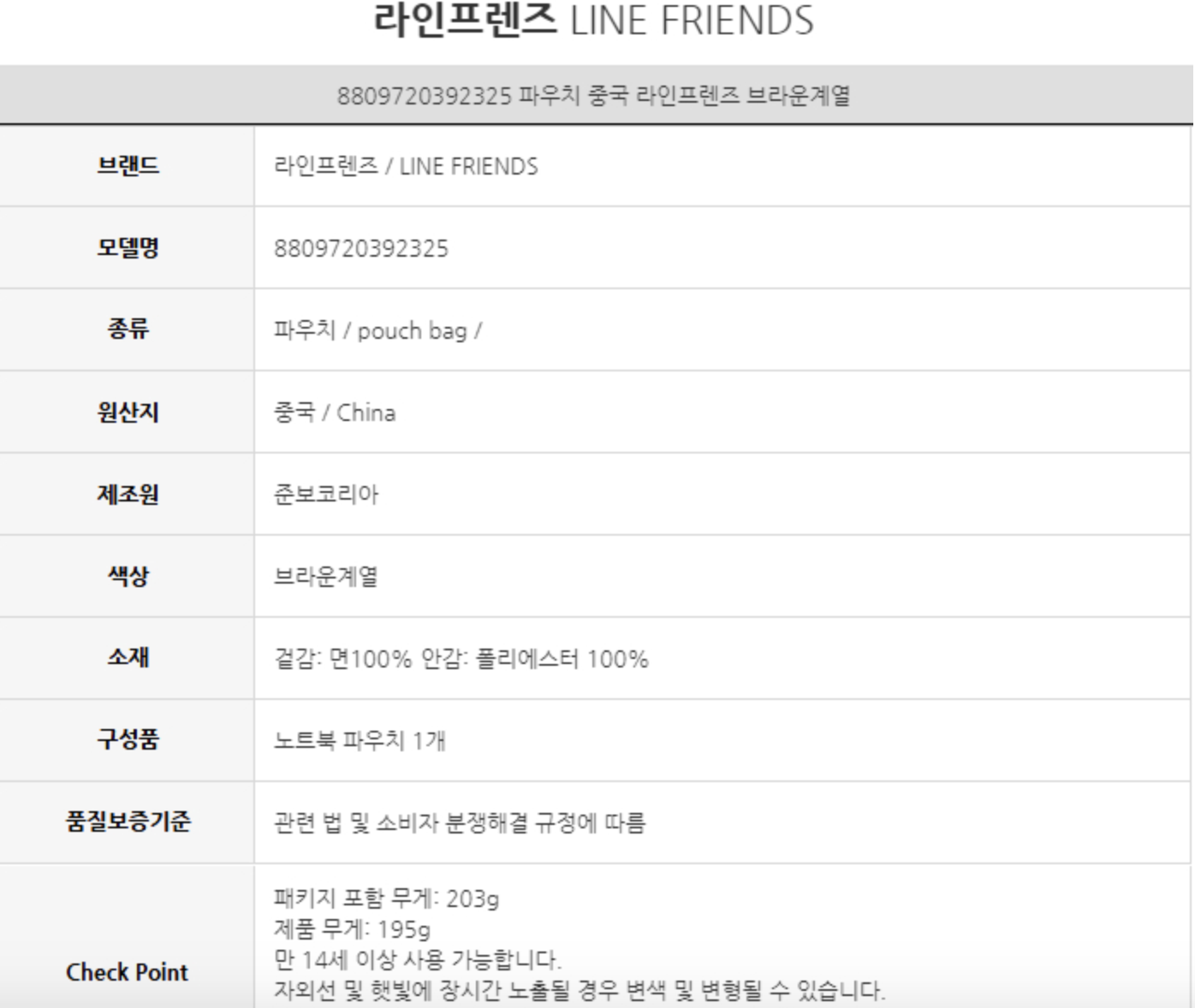The height and width of the screenshot is (1008, 1195).
Task: Click the 노트북 파우치 1개 components value
Action: [x=360, y=740]
